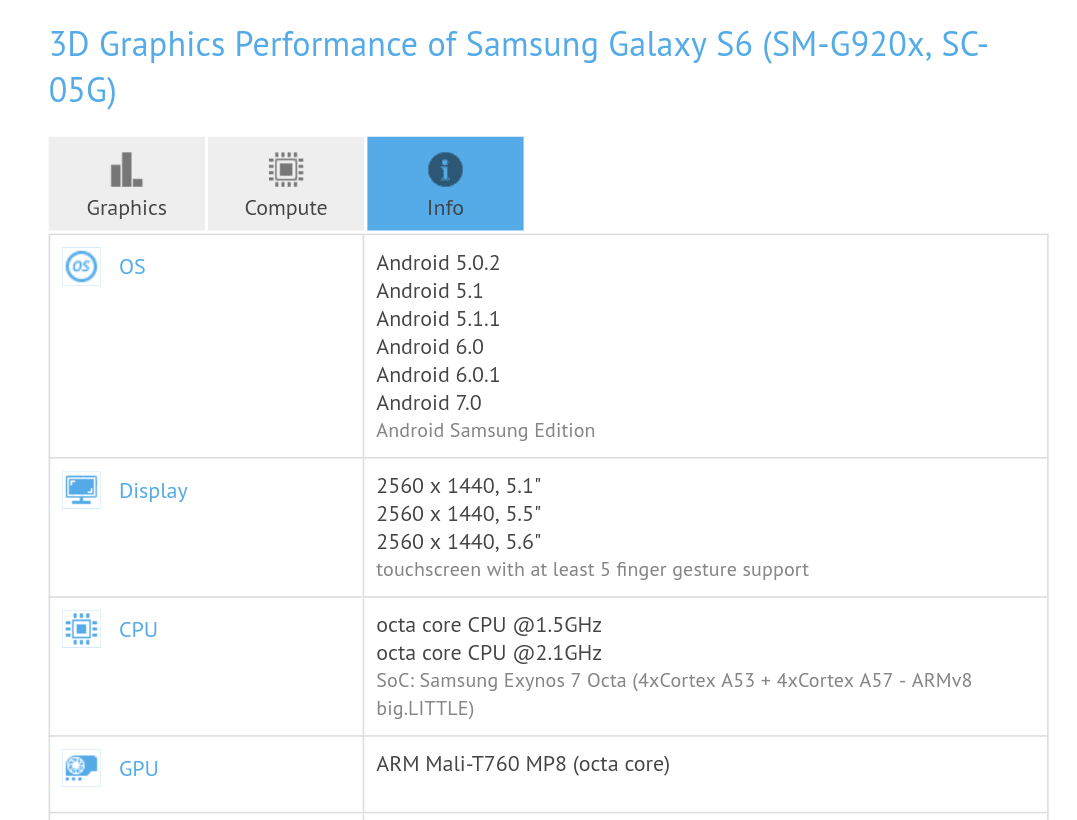Click the 2560 x 1440, 5.1" display entry

pos(458,486)
